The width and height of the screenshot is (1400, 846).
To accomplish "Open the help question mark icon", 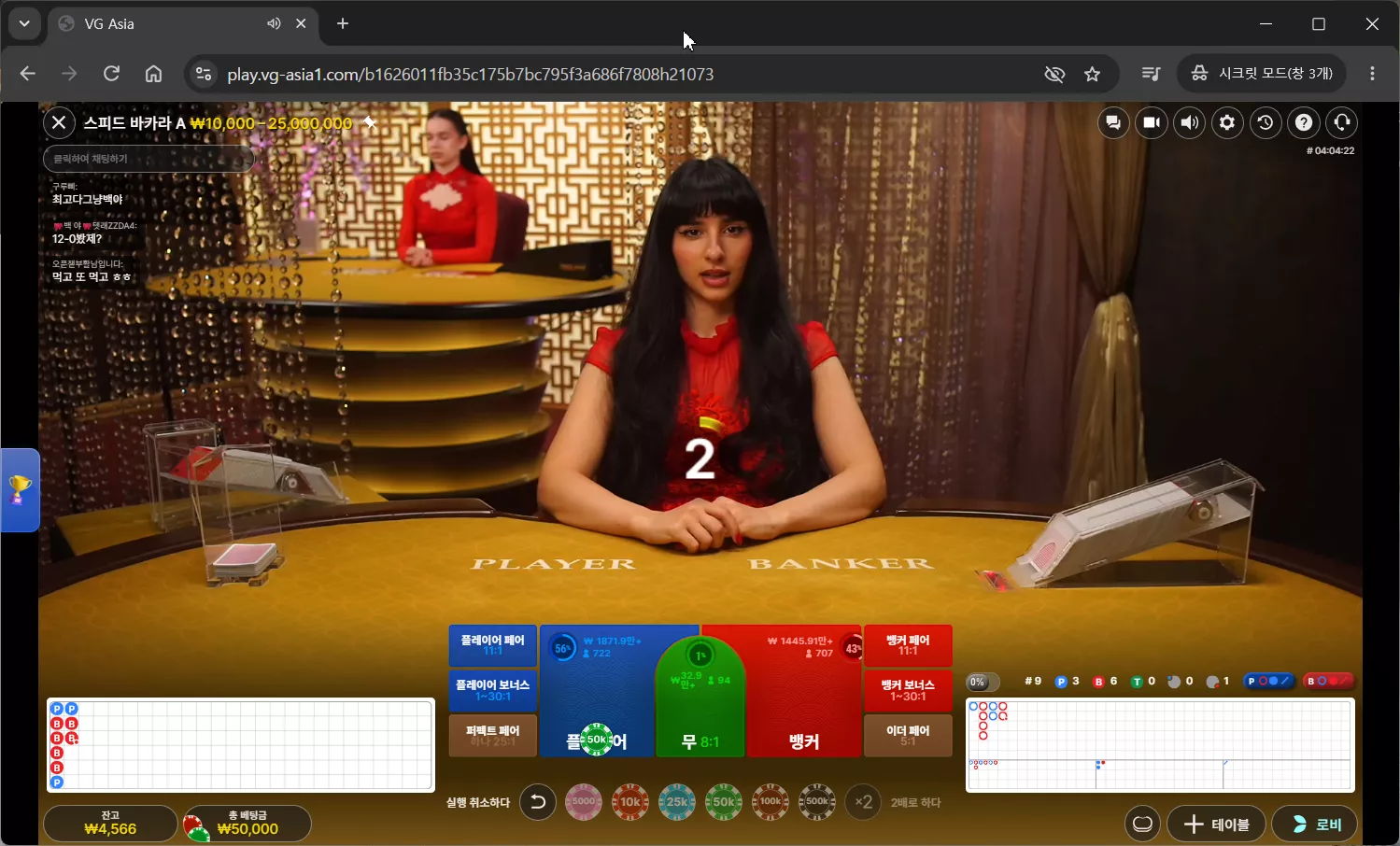I will tap(1304, 122).
